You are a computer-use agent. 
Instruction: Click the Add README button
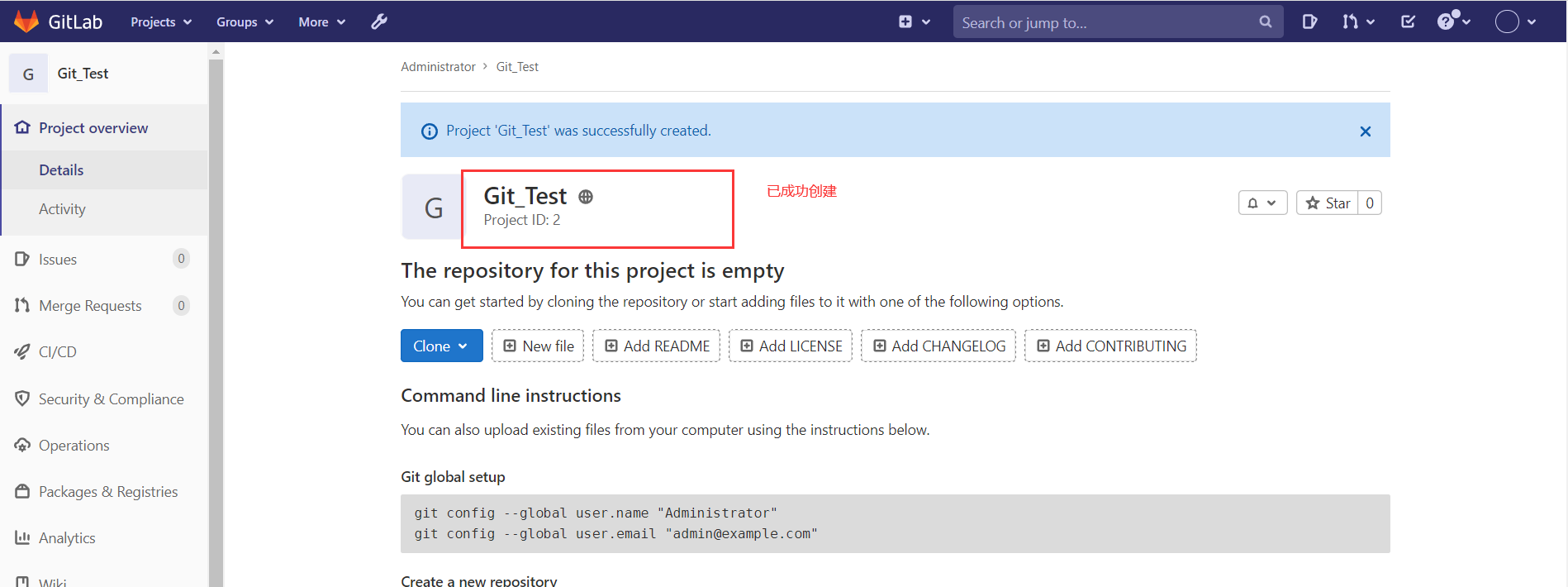(657, 346)
